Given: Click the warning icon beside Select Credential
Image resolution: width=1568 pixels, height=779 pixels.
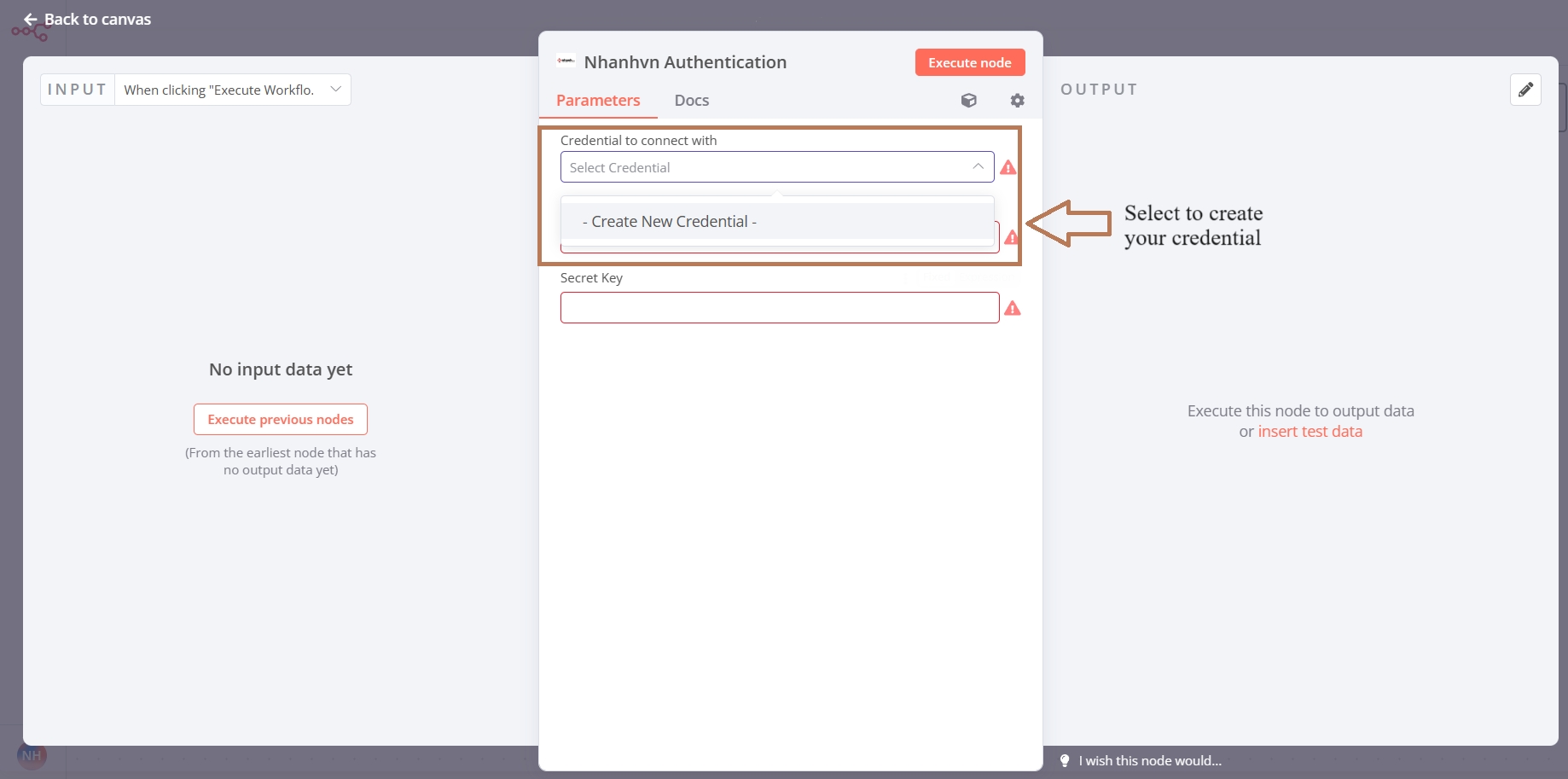Looking at the screenshot, I should coord(1008,167).
